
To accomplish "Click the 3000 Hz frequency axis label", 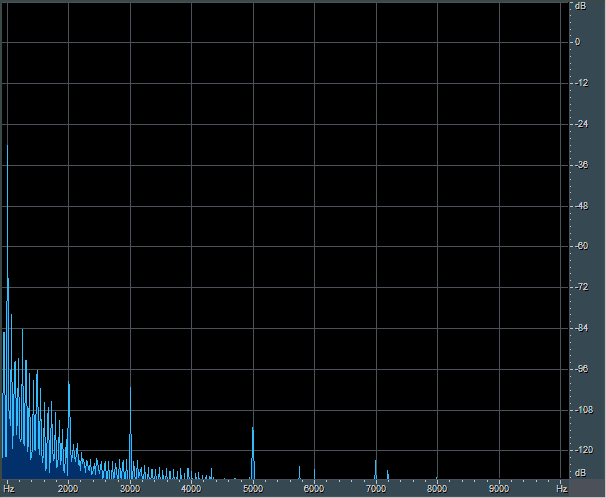I will click(x=130, y=489).
